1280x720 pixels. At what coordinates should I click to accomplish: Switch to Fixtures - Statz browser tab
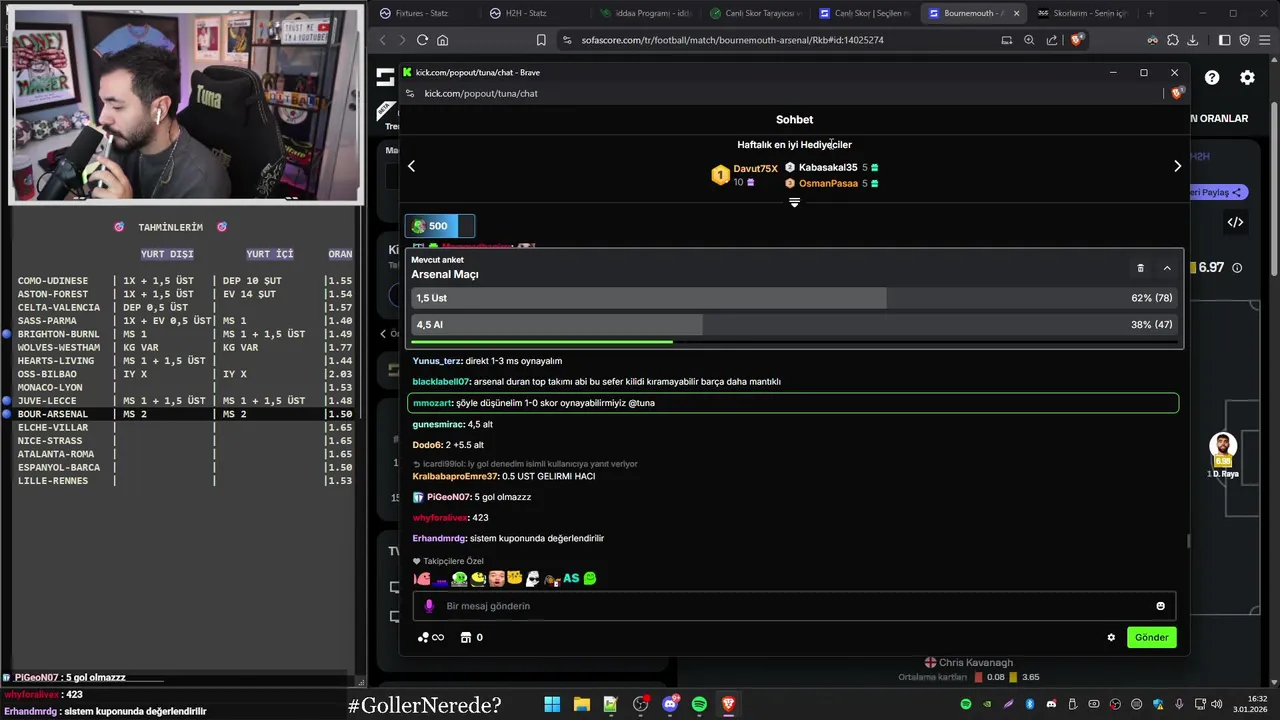[422, 13]
